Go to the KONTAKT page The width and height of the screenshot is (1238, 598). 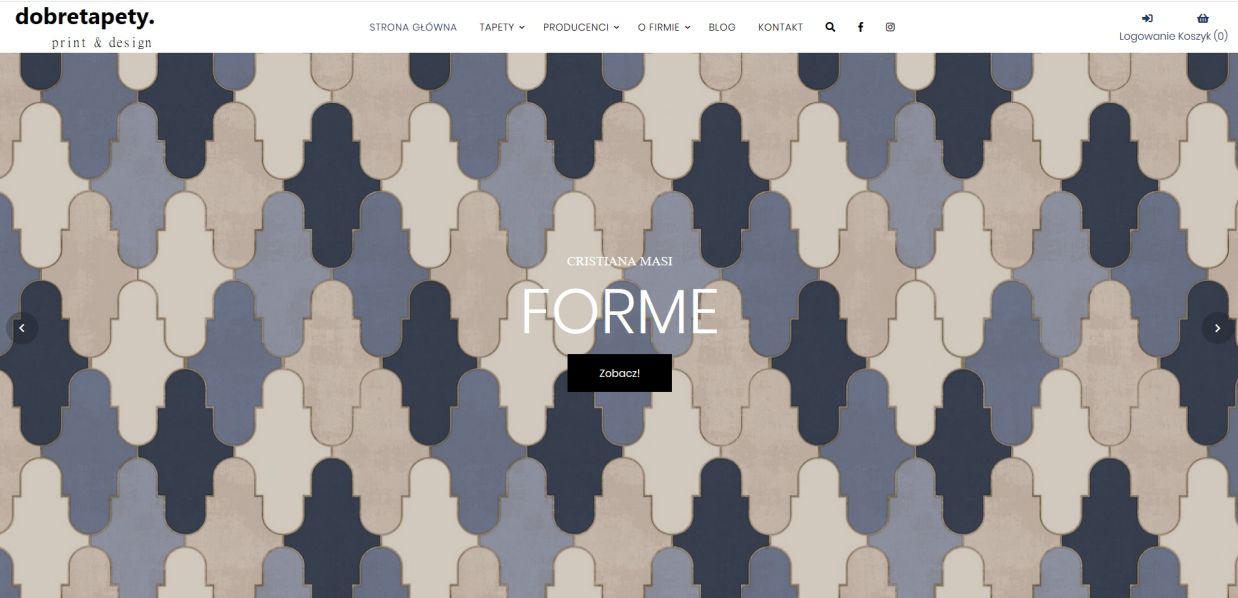[x=780, y=27]
